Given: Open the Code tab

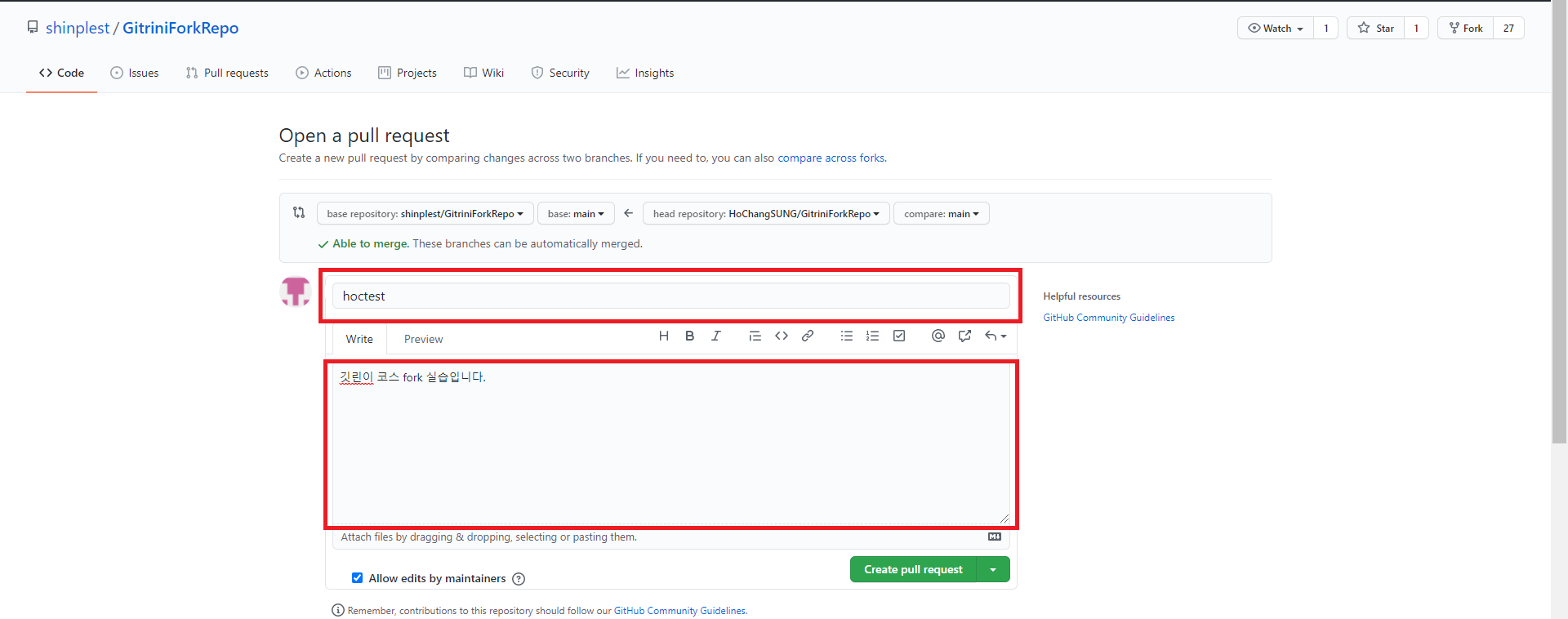Looking at the screenshot, I should pos(61,73).
